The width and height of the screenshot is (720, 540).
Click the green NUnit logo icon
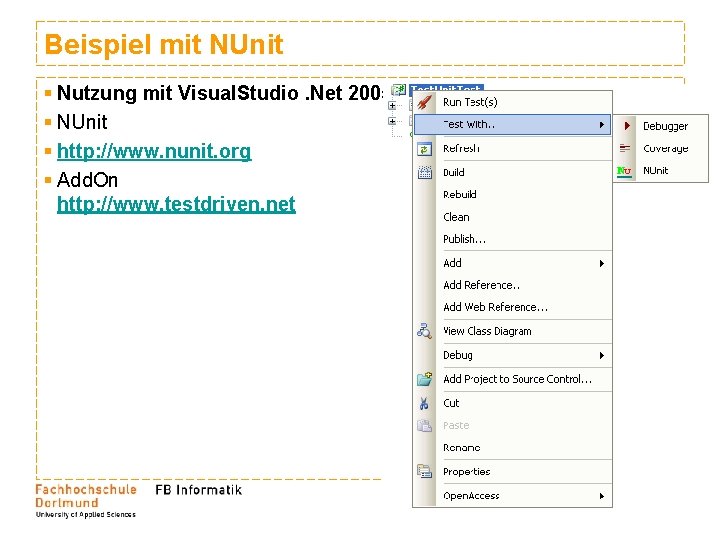[624, 171]
